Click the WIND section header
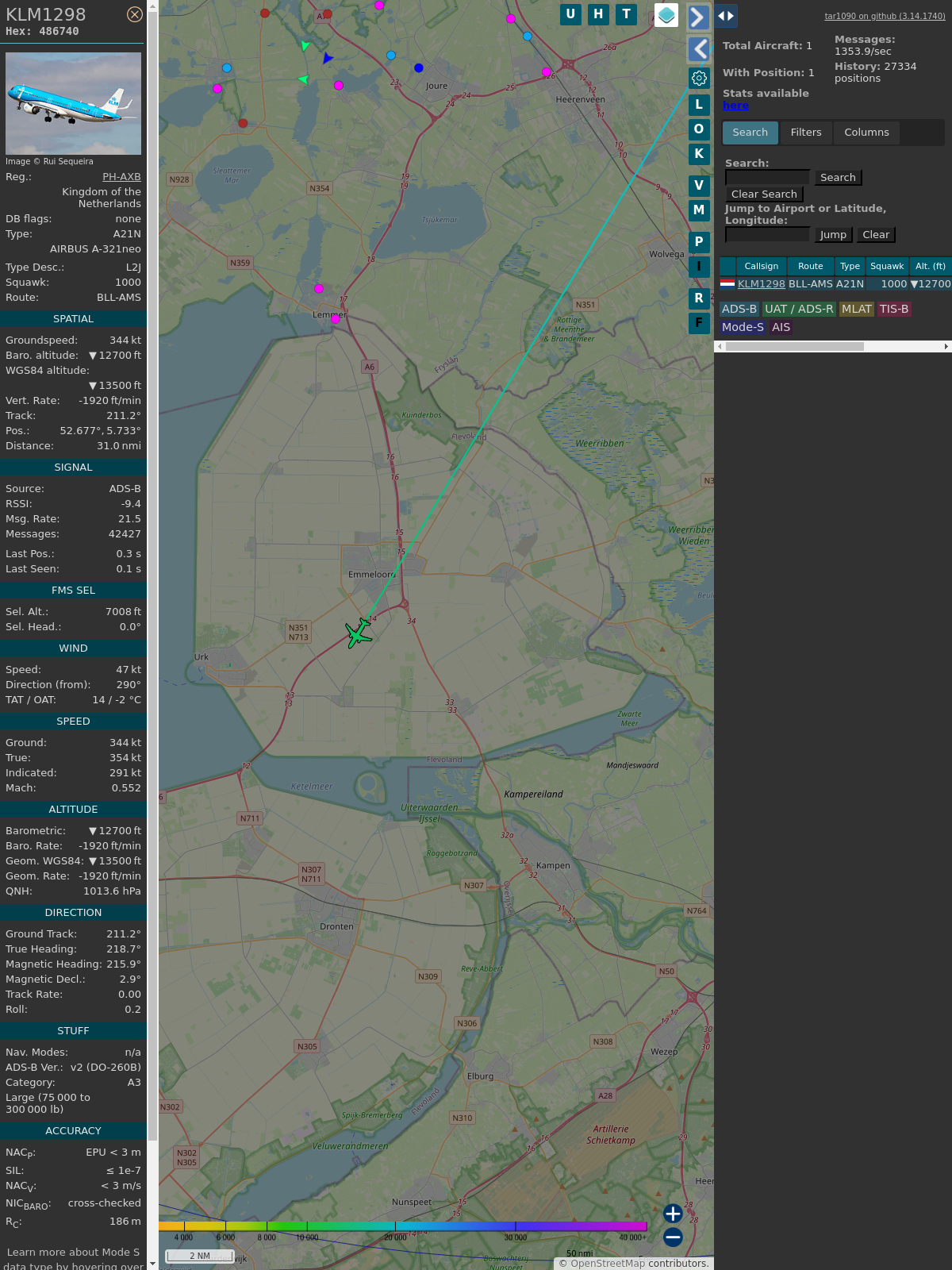Image resolution: width=952 pixels, height=1270 pixels. (x=73, y=648)
